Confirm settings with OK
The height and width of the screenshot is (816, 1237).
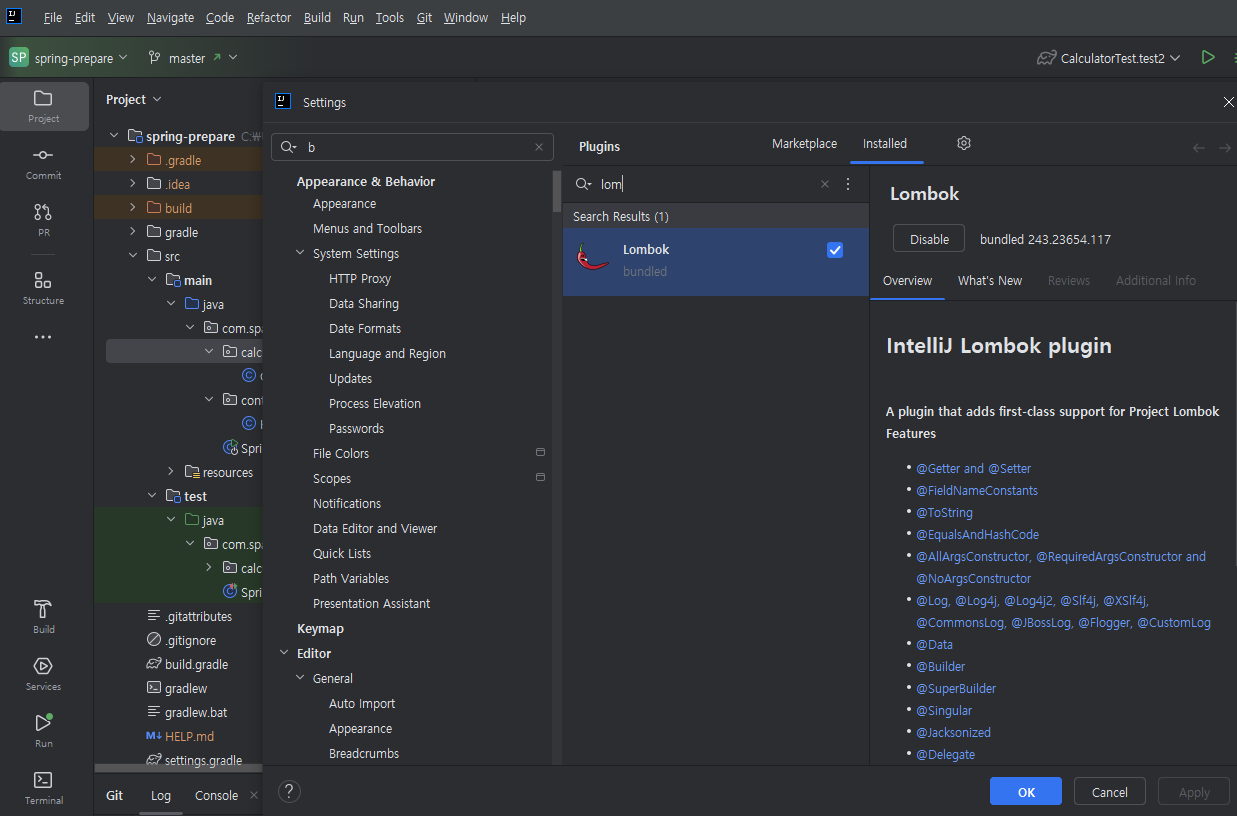tap(1026, 792)
